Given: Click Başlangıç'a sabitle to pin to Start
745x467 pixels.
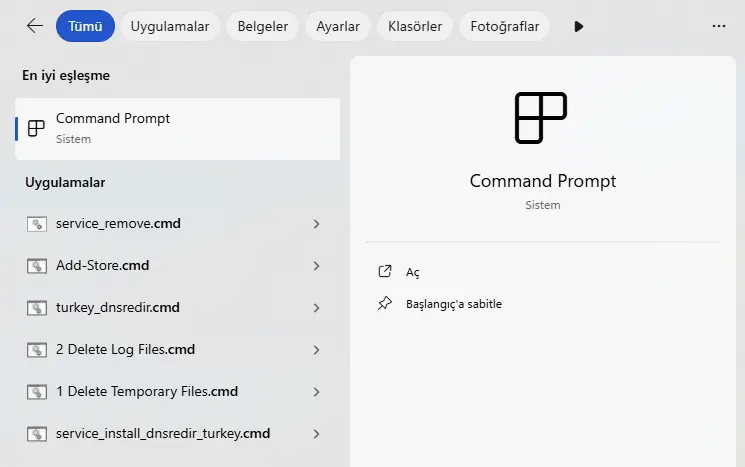Looking at the screenshot, I should (x=454, y=304).
